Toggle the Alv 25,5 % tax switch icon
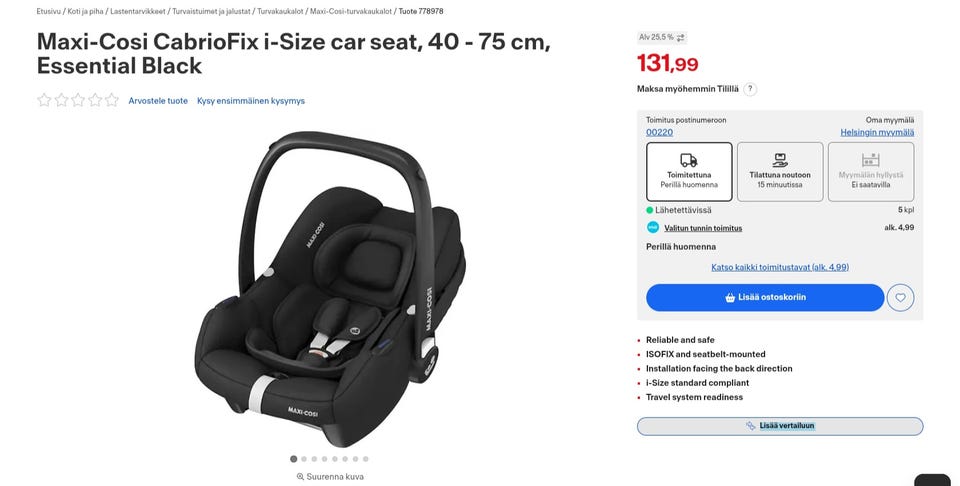This screenshot has width=960, height=486. (681, 38)
